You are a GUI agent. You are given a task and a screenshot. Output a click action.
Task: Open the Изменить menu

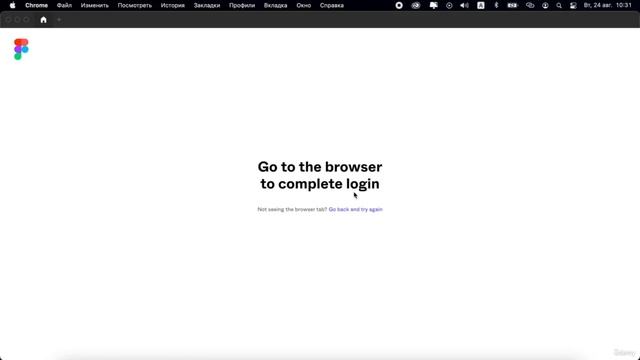[95, 5]
